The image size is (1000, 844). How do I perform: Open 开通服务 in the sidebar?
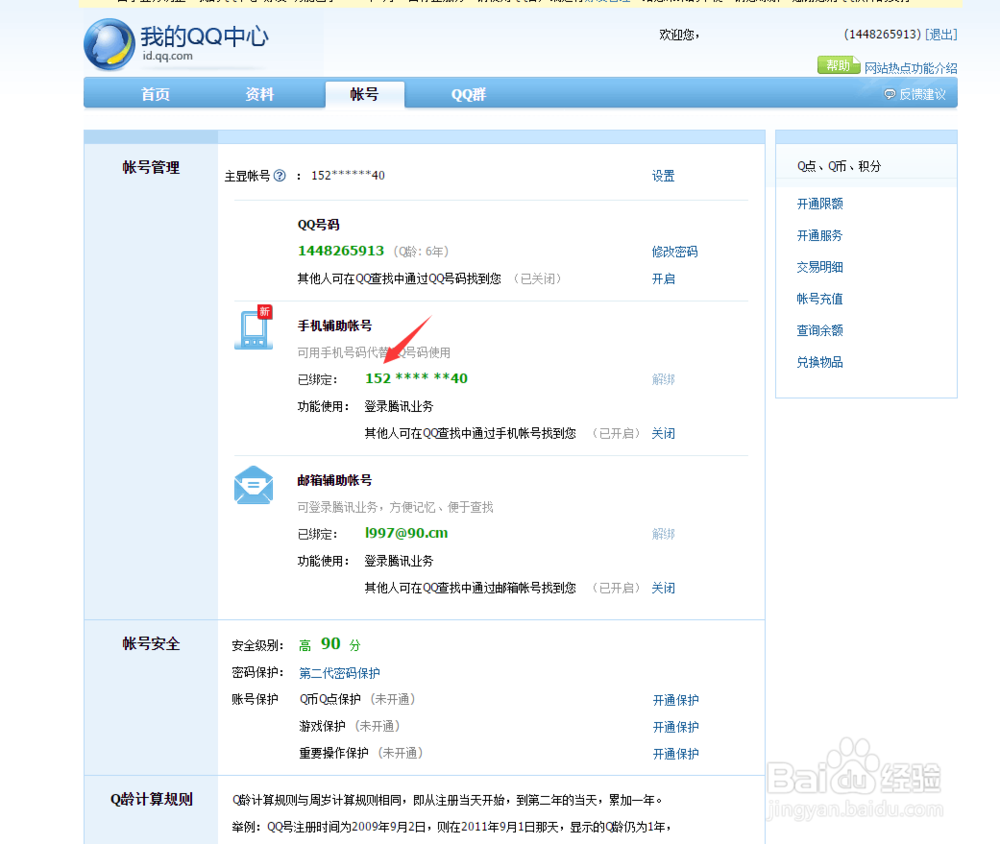820,235
